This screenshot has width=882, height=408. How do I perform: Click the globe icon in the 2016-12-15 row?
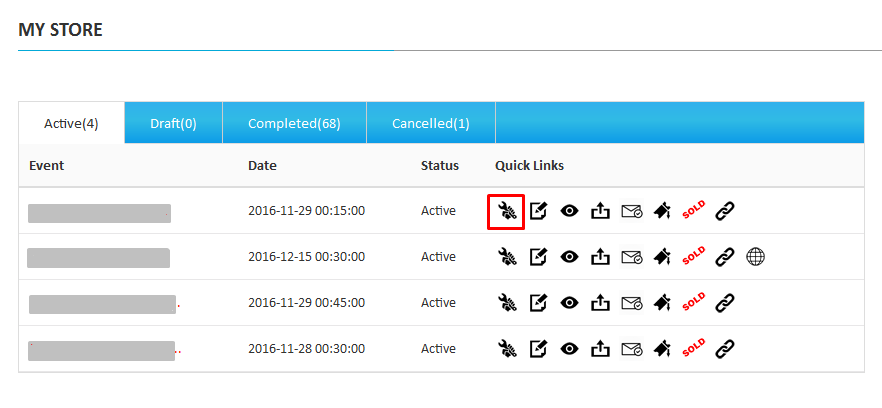(x=755, y=257)
